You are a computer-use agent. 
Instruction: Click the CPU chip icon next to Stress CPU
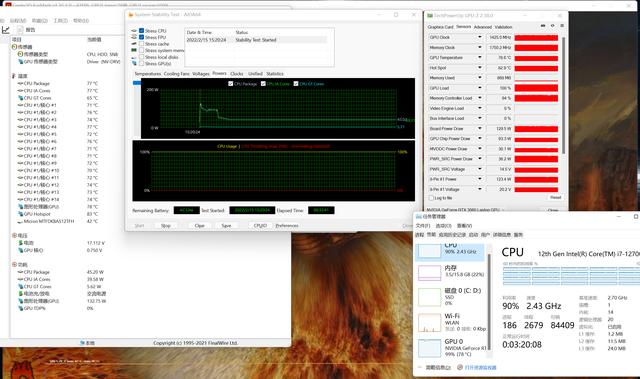pos(134,31)
